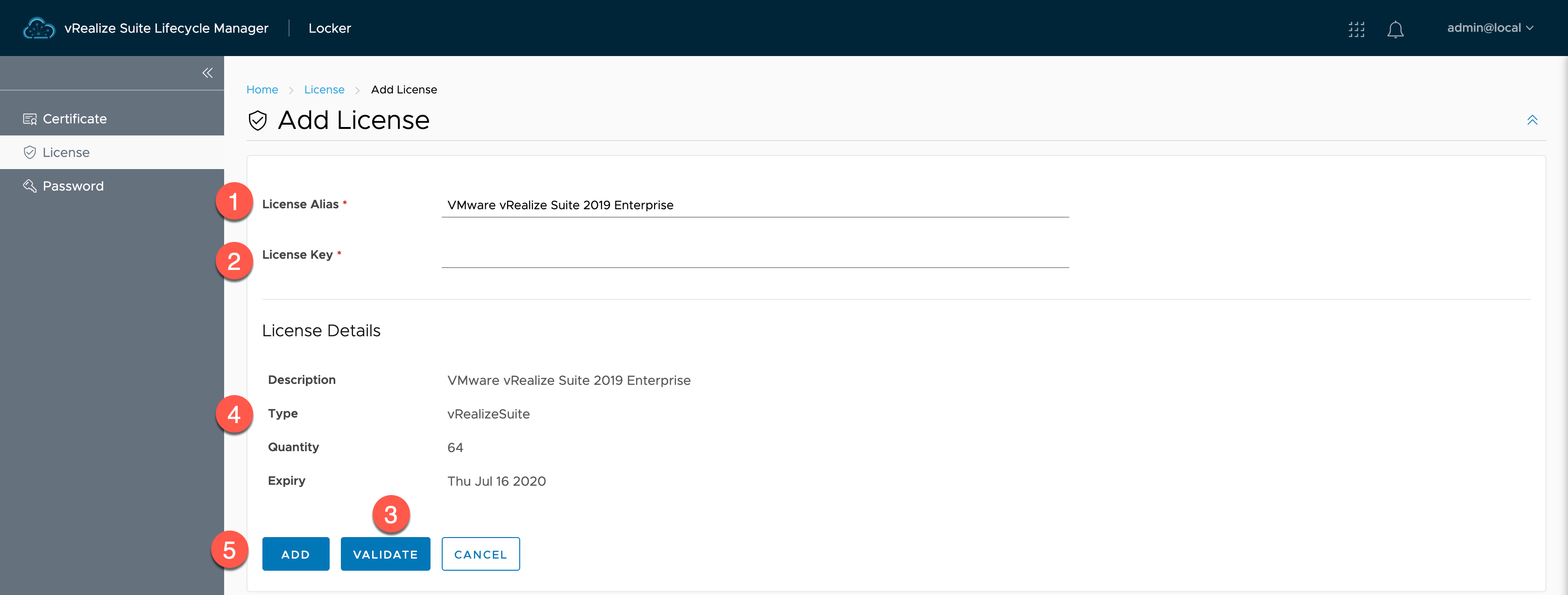Collapse the Add License form section
1568x595 pixels.
1533,120
